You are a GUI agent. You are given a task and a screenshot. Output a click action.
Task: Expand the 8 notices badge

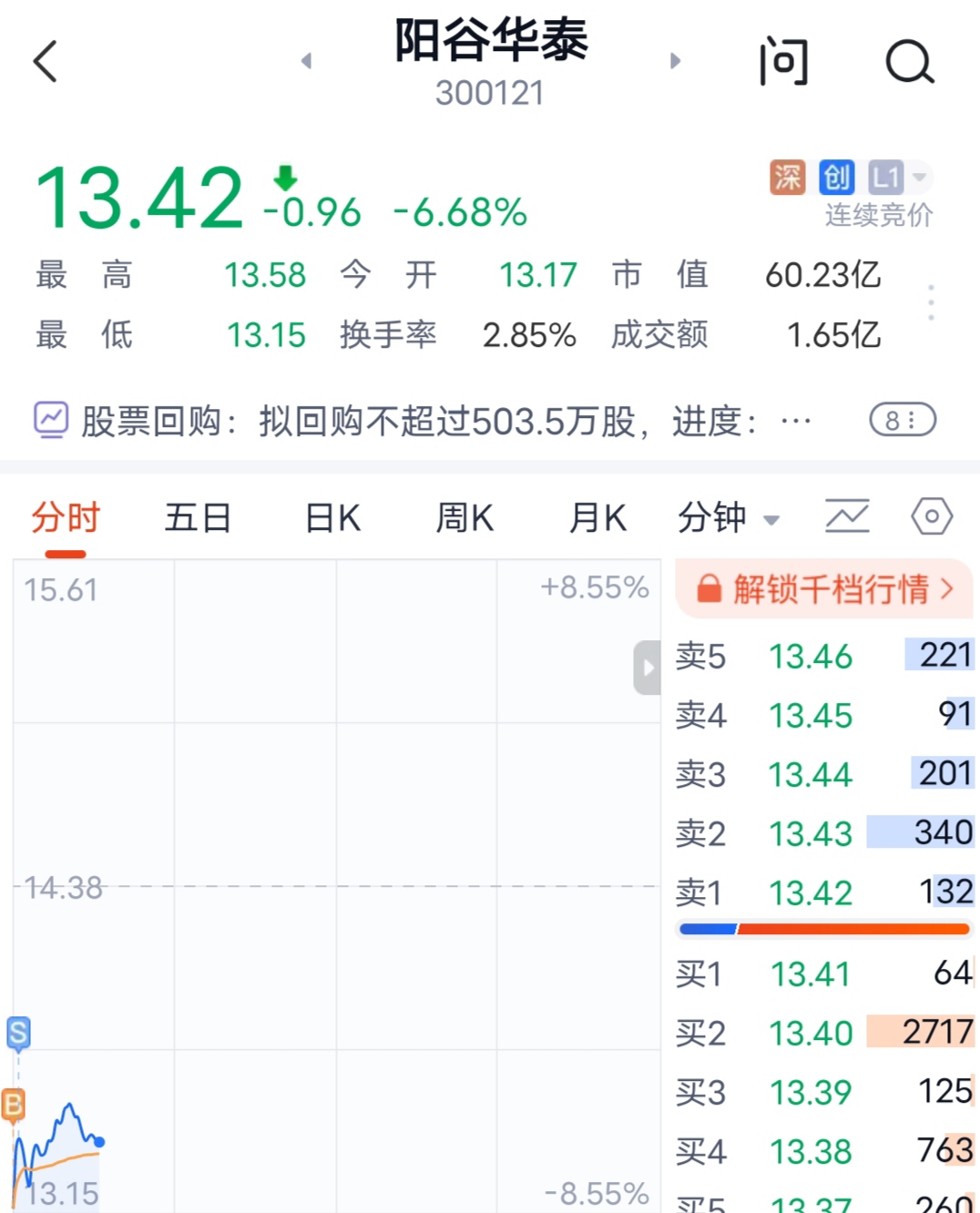coord(903,420)
